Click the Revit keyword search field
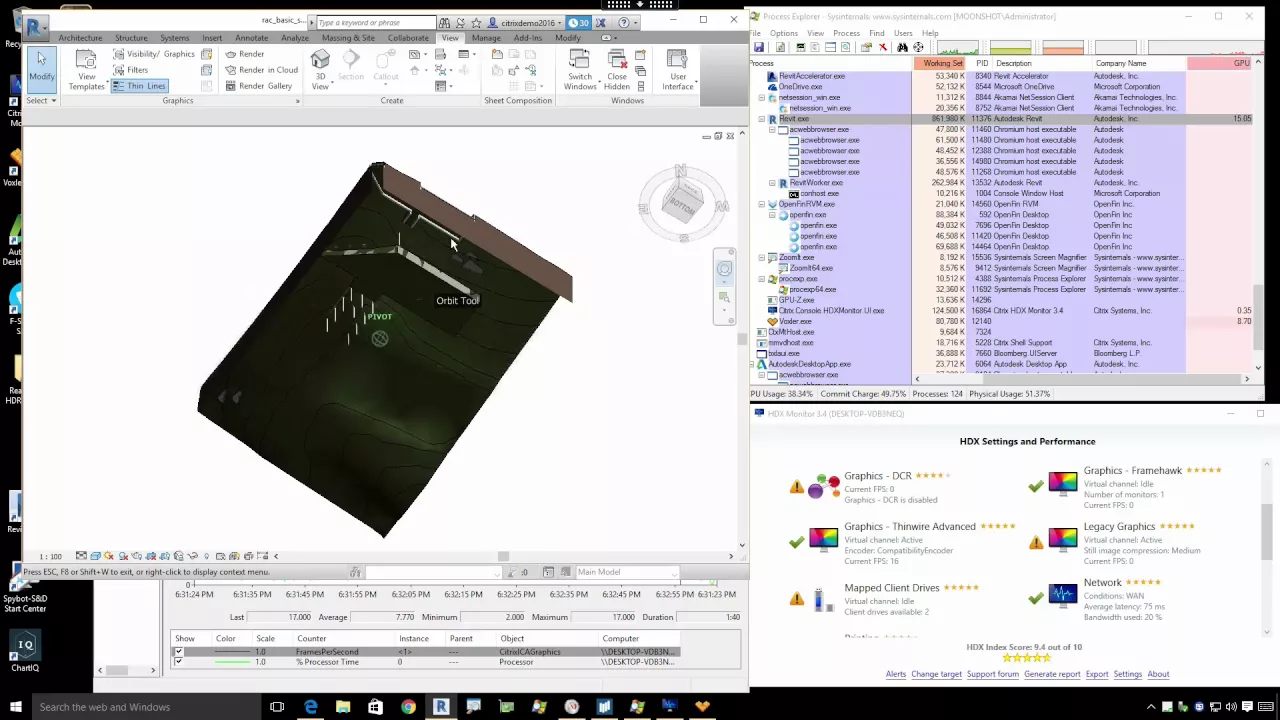Viewport: 1280px width, 720px height. 376,22
